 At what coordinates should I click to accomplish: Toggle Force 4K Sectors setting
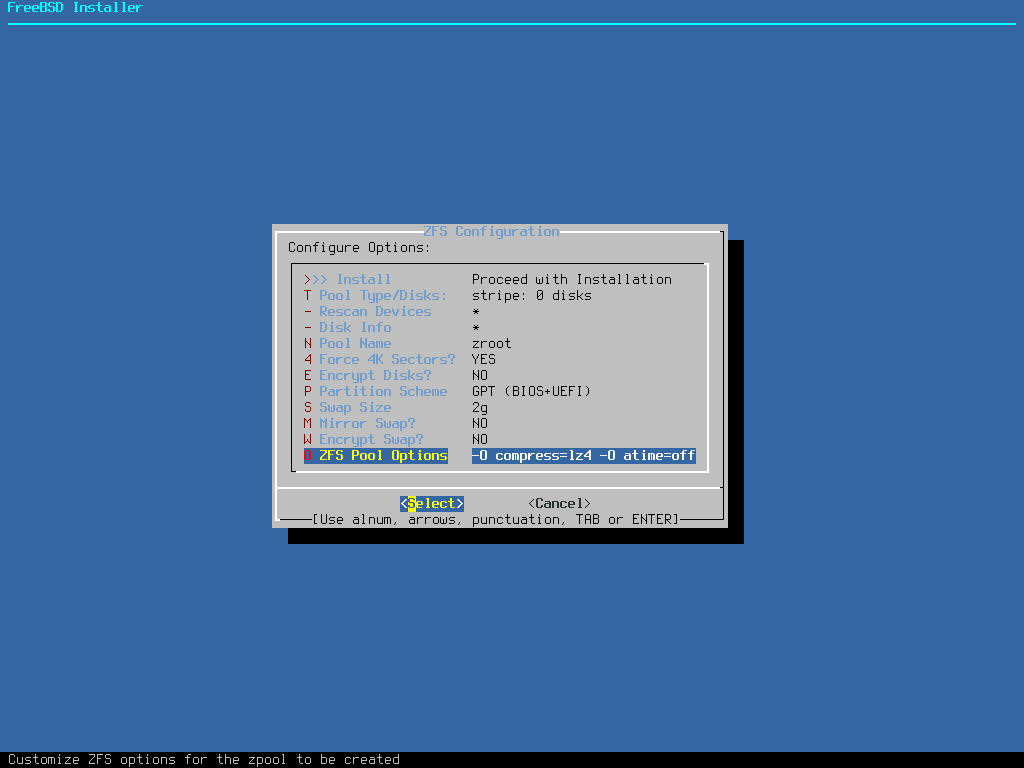click(387, 359)
